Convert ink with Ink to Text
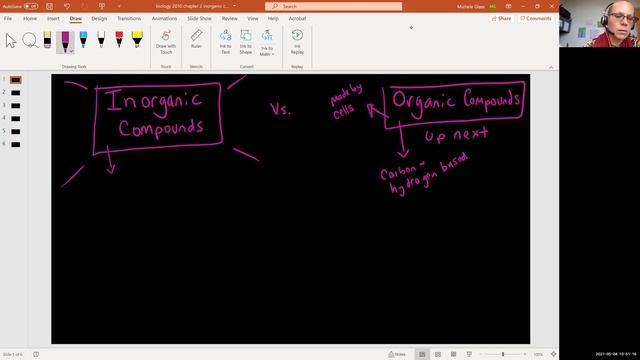The image size is (640, 360). pos(225,42)
